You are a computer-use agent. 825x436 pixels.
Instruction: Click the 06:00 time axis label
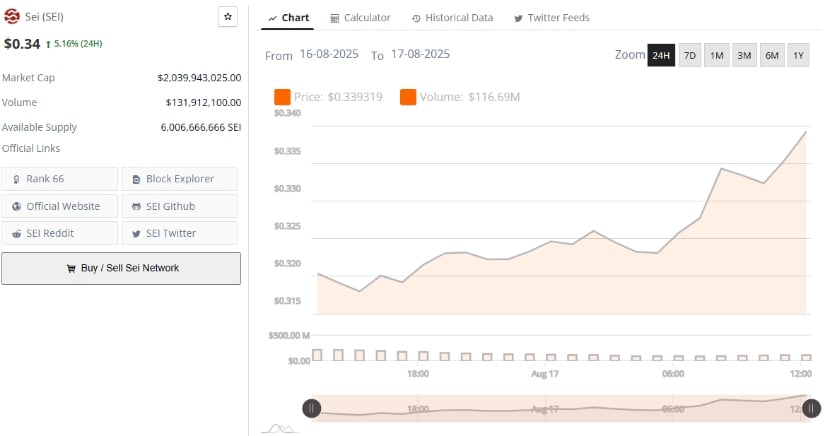673,373
